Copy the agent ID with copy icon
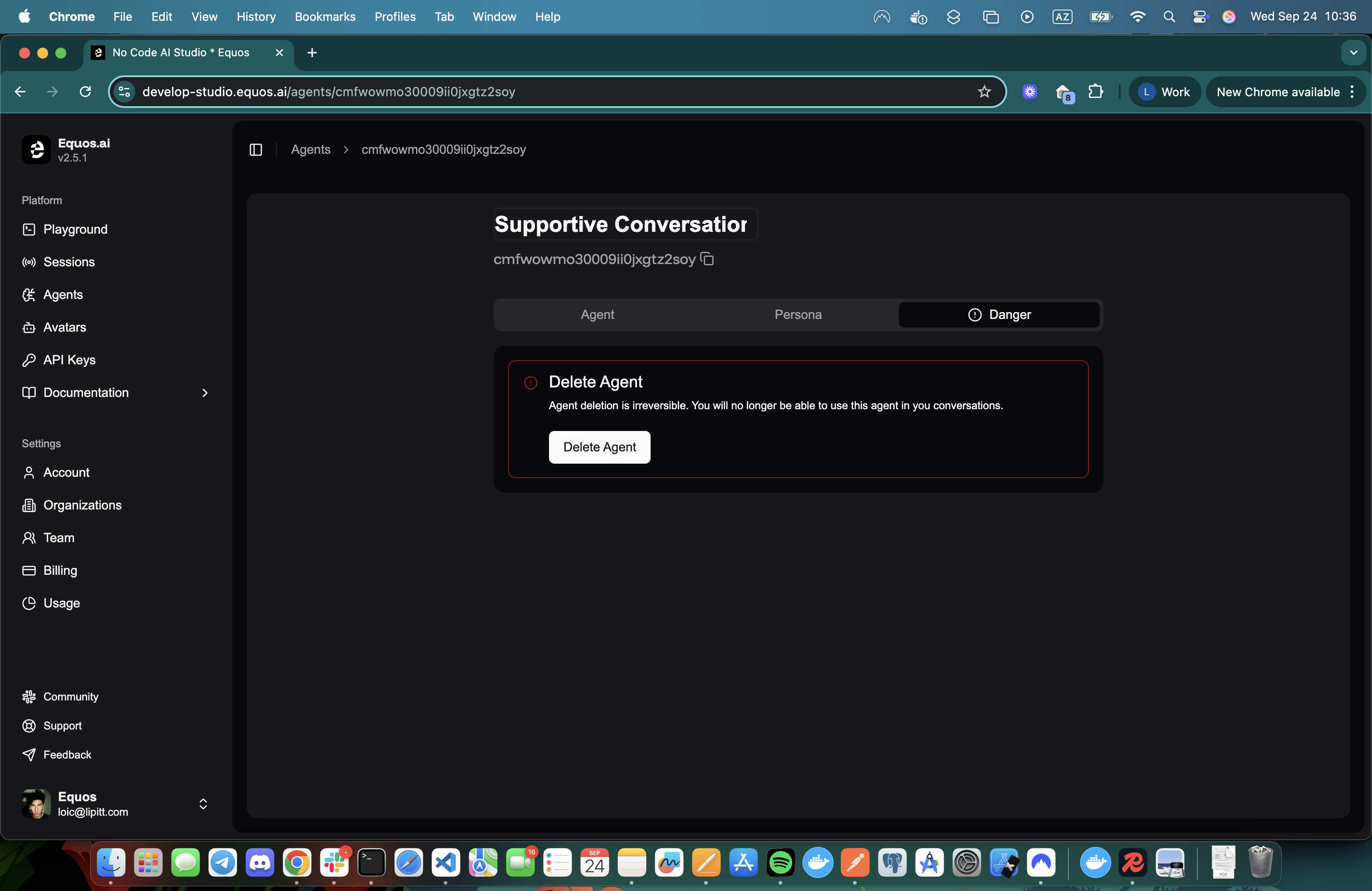The image size is (1372, 891). pyautogui.click(x=707, y=259)
